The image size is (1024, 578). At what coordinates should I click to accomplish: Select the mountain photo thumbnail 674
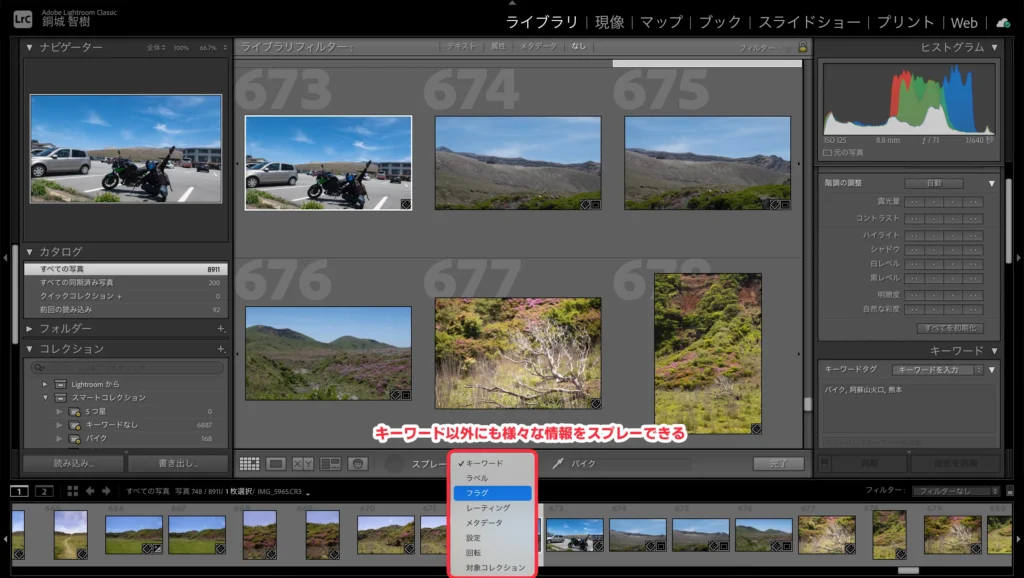click(517, 162)
